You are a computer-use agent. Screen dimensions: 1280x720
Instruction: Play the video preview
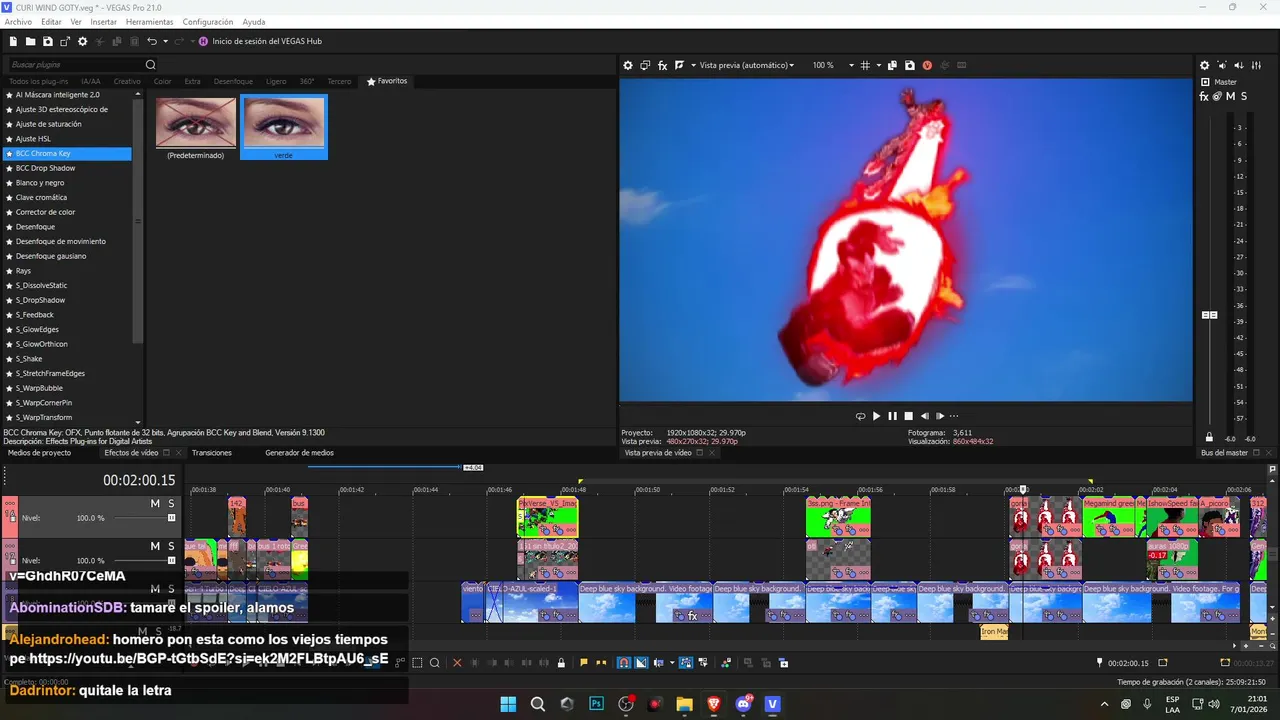click(x=877, y=416)
